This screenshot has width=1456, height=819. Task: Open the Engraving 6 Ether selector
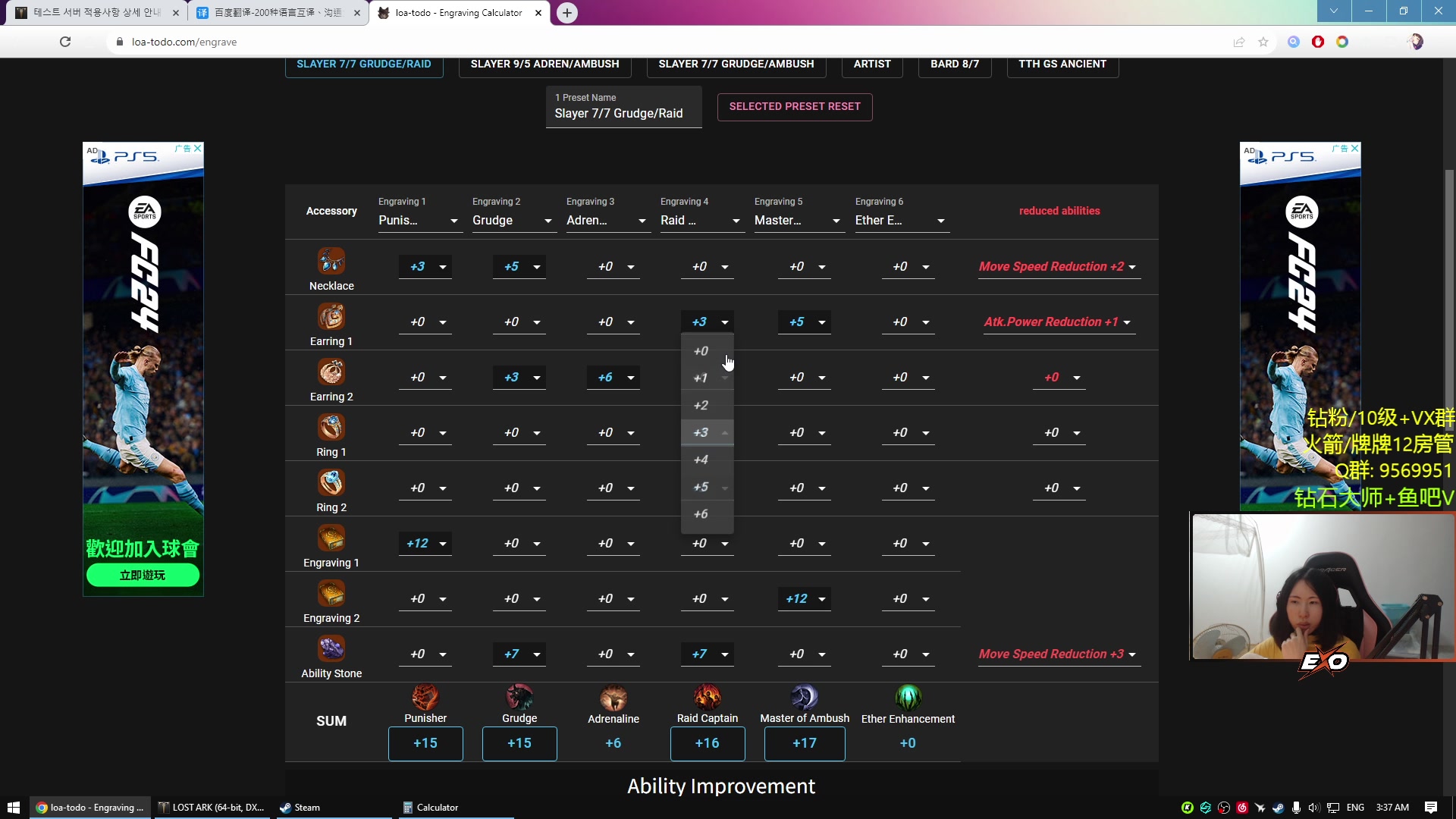point(900,221)
